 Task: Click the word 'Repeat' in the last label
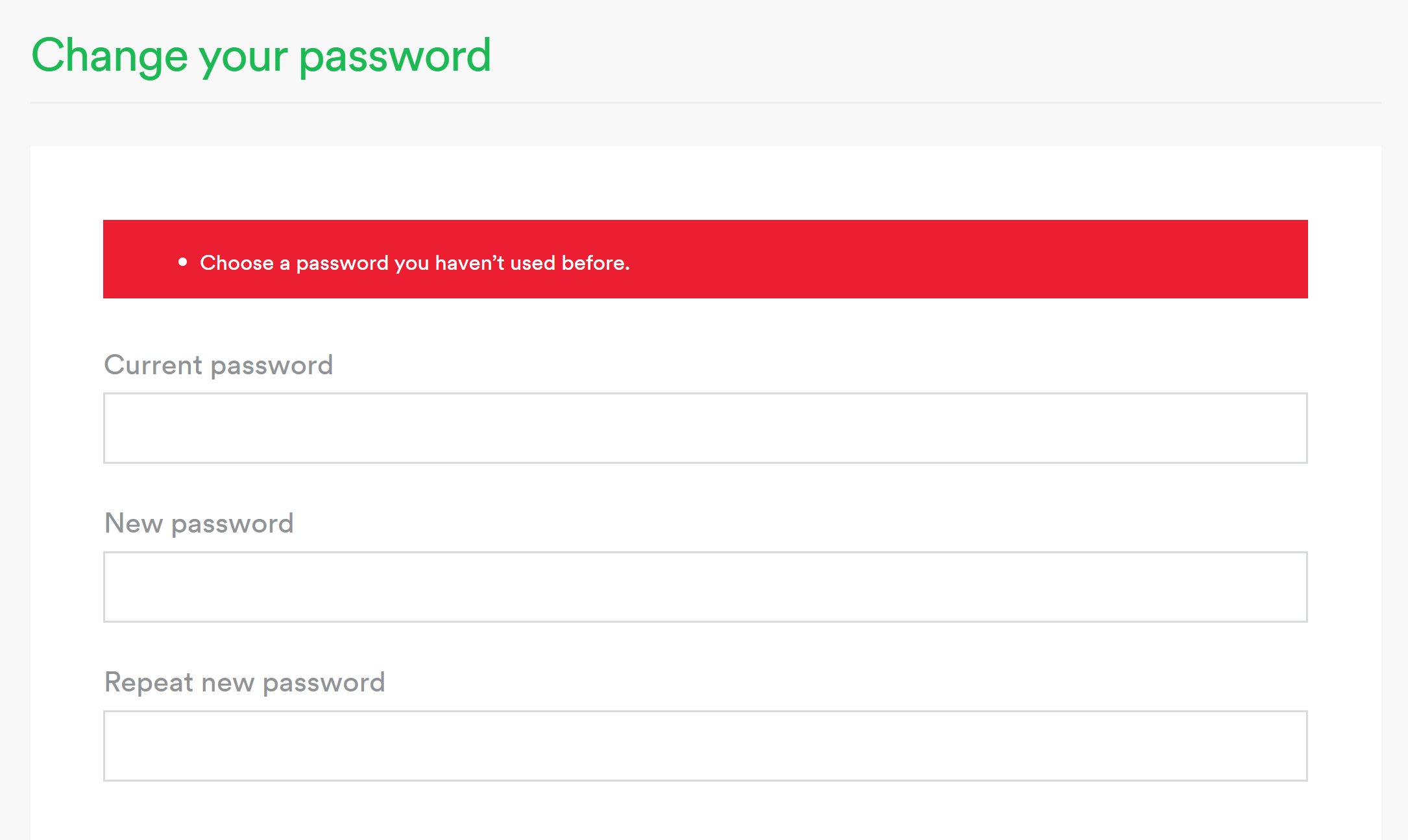(x=149, y=682)
